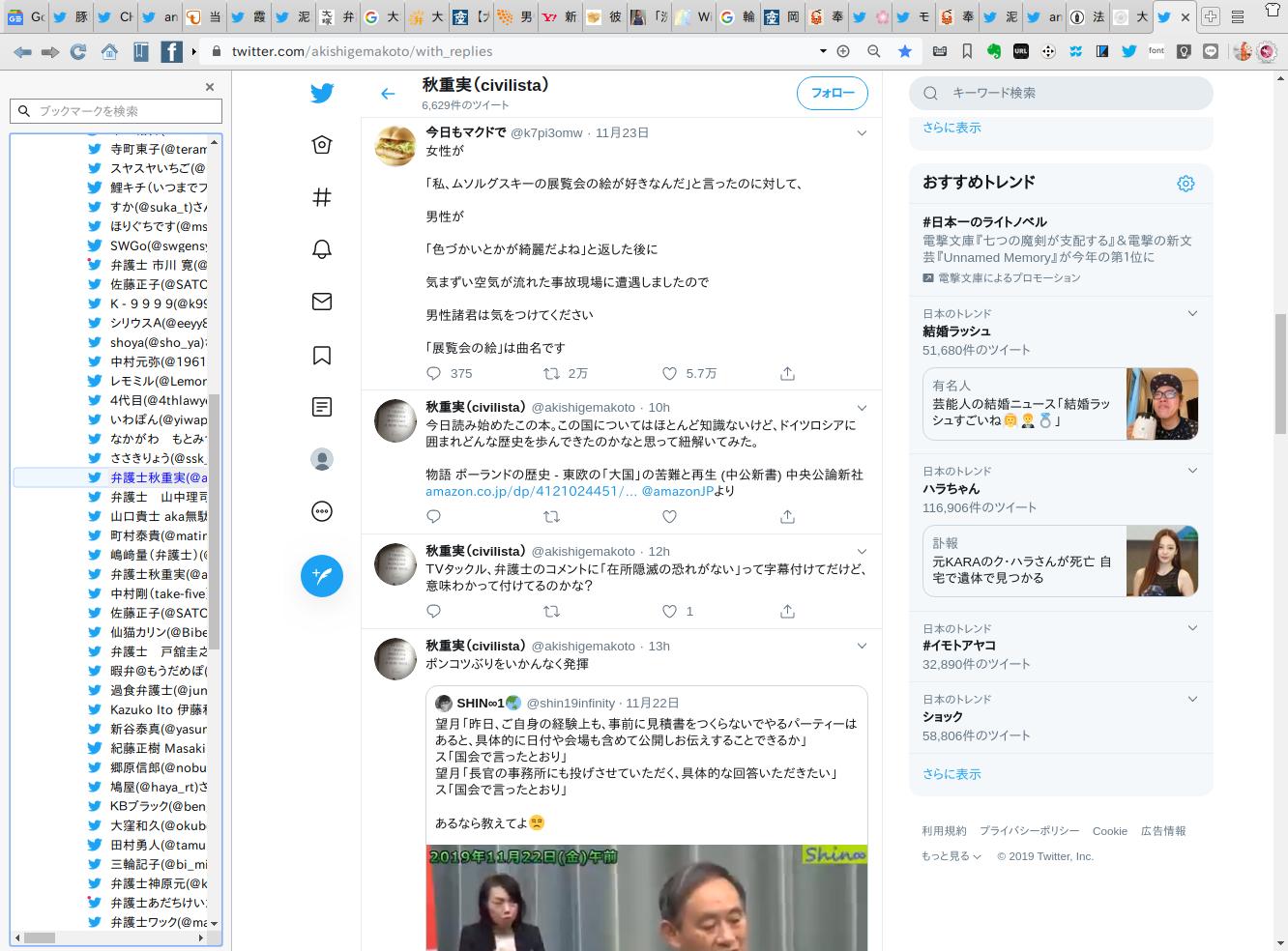Image resolution: width=1288 pixels, height=951 pixels.
Task: Open Explore hashtag icon in sidebar
Action: click(x=322, y=197)
